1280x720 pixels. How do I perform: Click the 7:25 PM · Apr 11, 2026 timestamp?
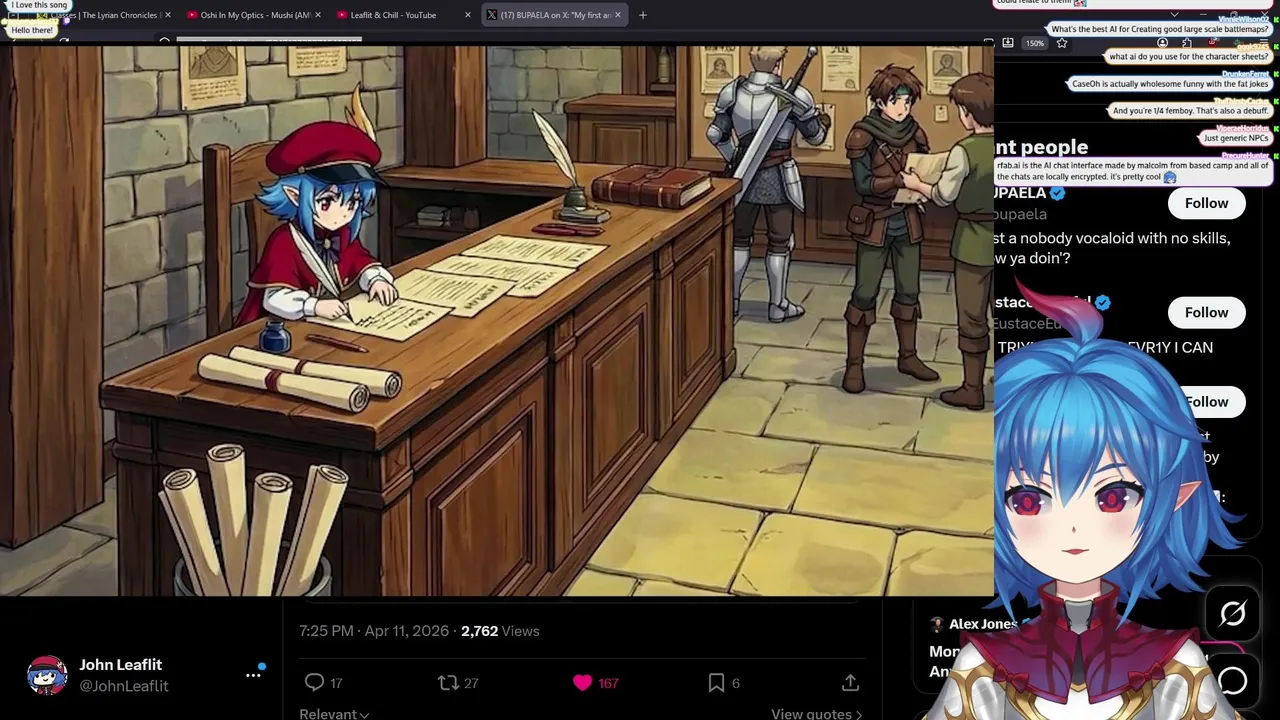point(374,631)
